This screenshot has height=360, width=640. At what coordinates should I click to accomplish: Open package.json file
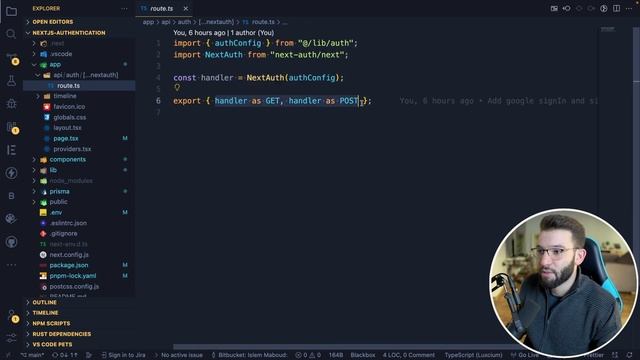[x=69, y=265]
